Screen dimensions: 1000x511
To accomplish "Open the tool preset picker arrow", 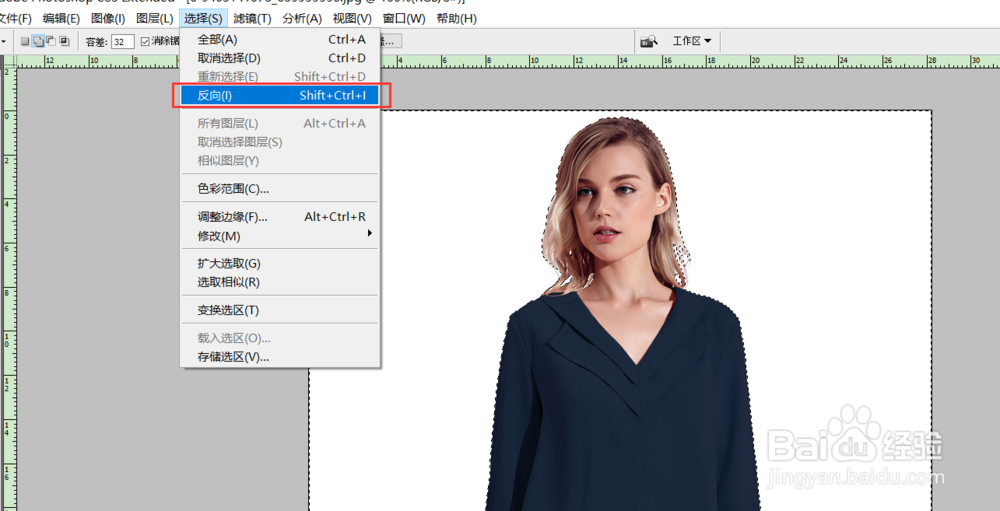I will coord(3,41).
